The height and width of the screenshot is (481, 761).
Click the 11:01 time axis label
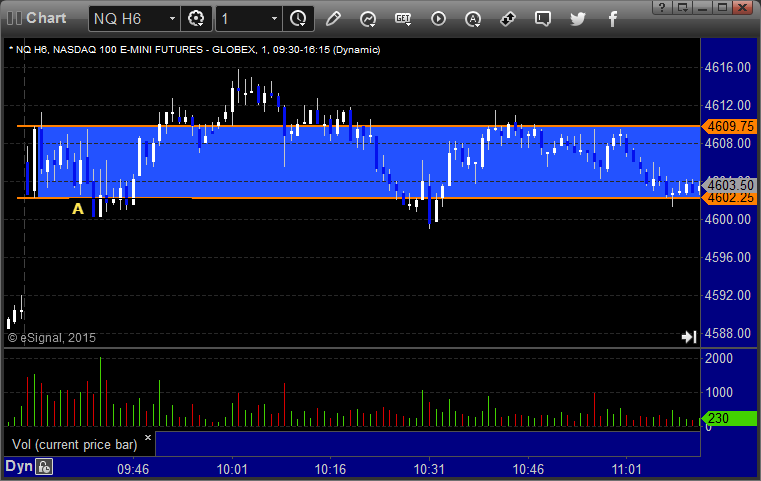tap(627, 469)
